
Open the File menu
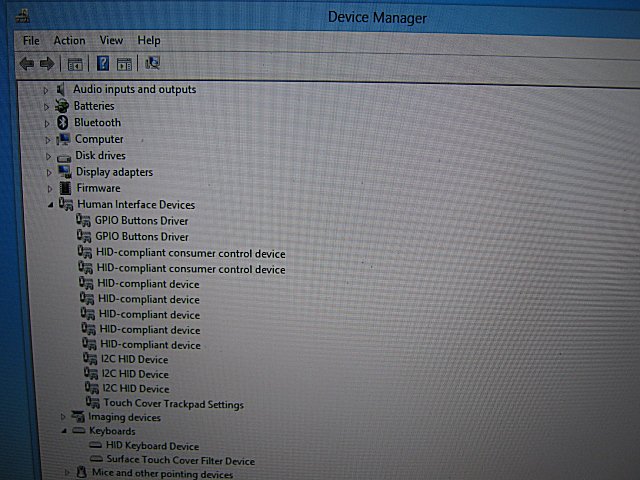pyautogui.click(x=31, y=40)
